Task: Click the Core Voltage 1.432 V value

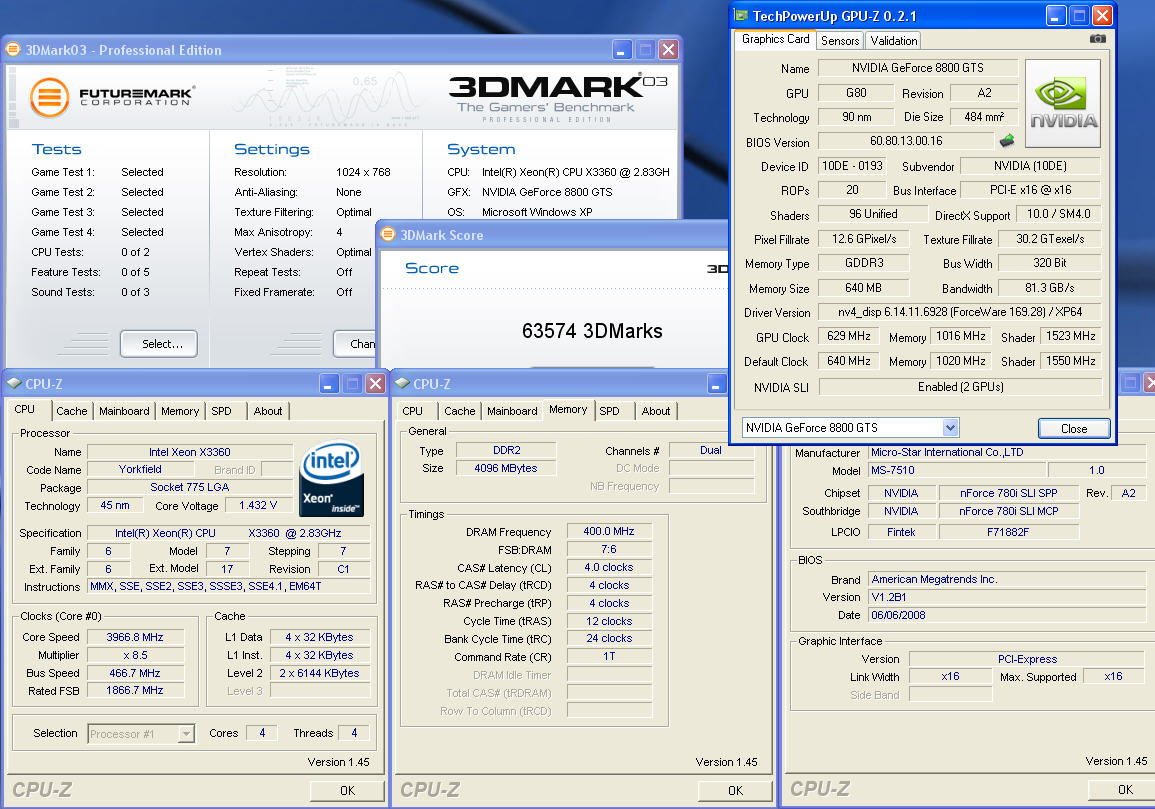Action: (258, 505)
